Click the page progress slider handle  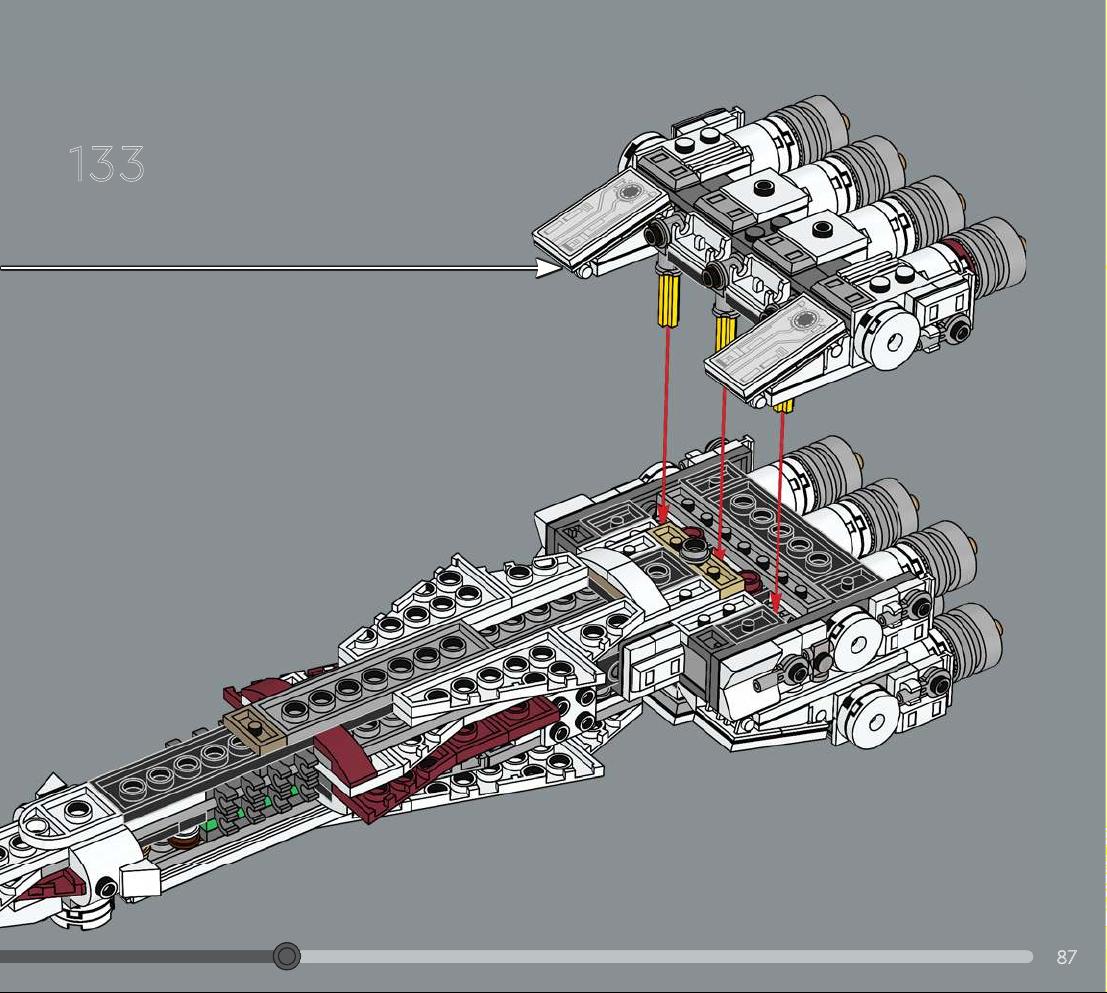click(x=287, y=956)
